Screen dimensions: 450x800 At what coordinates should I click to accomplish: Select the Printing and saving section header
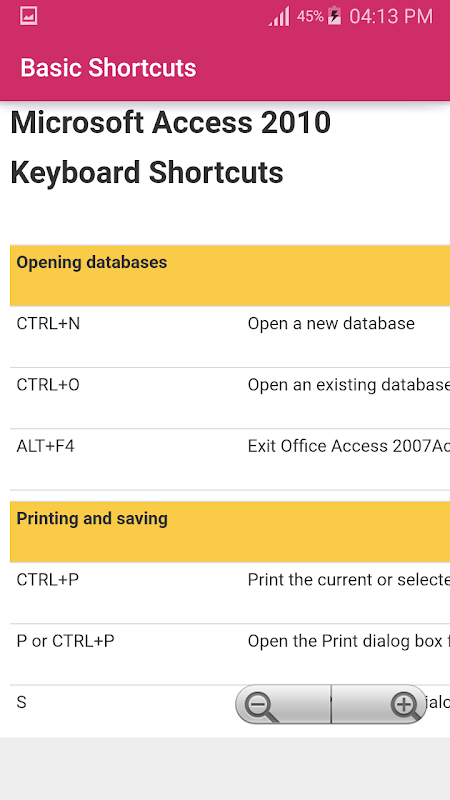pyautogui.click(x=230, y=532)
